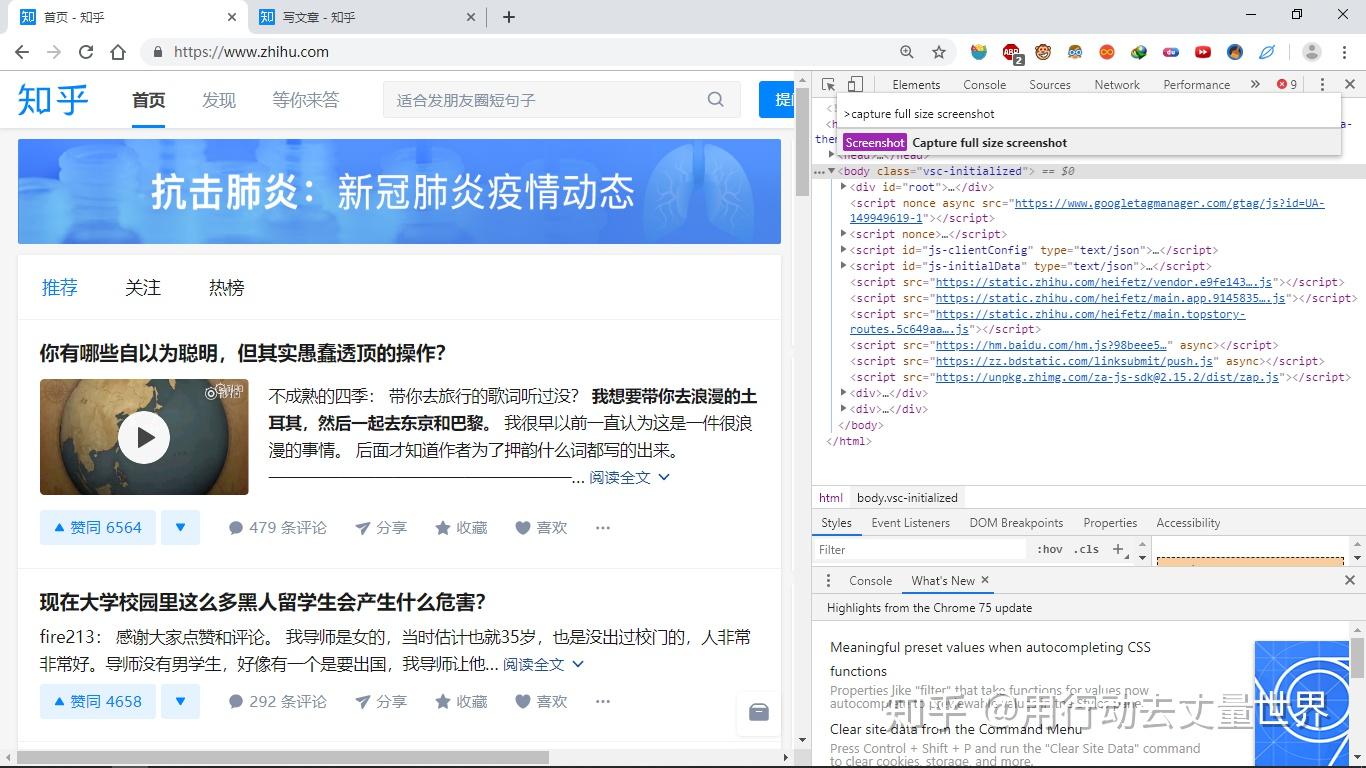Viewport: 1366px width, 768px height.
Task: Open more options dots on first answer
Action: [x=603, y=527]
